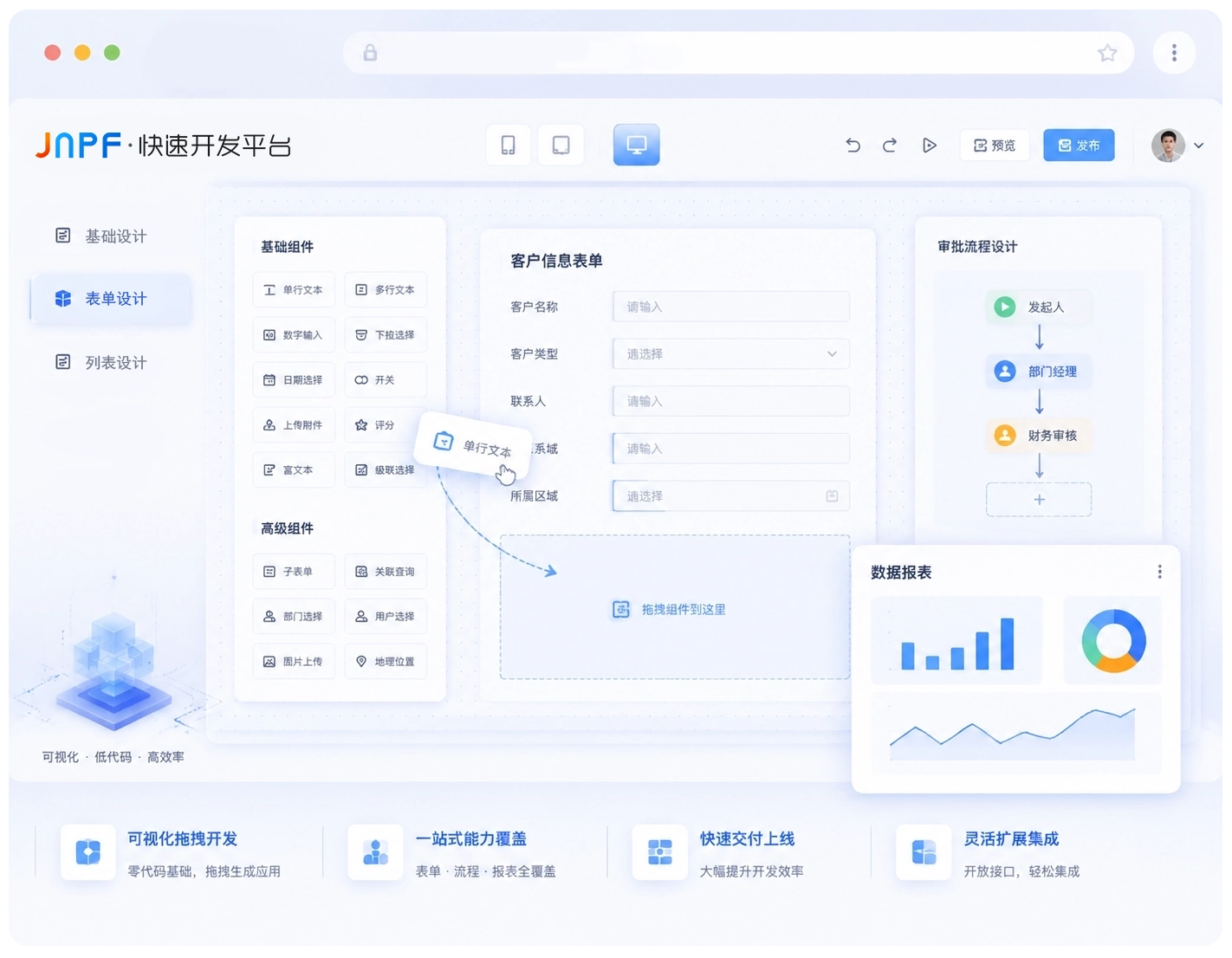Pick the 图片上传 advanced component
1232x958 pixels.
[x=294, y=662]
